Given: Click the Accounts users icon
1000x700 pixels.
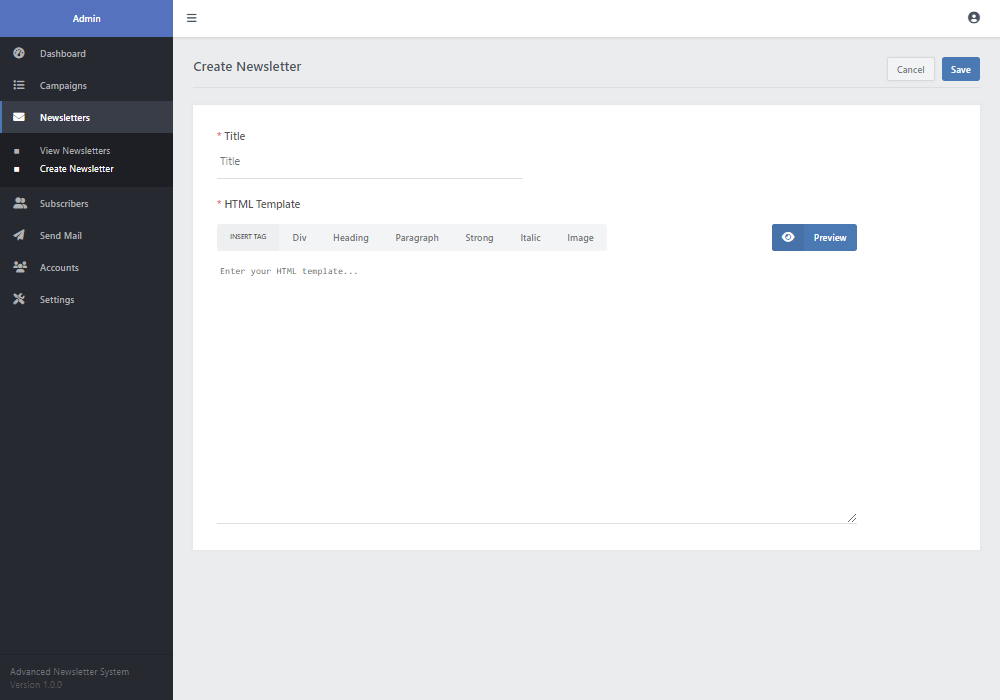Looking at the screenshot, I should pyautogui.click(x=20, y=267).
